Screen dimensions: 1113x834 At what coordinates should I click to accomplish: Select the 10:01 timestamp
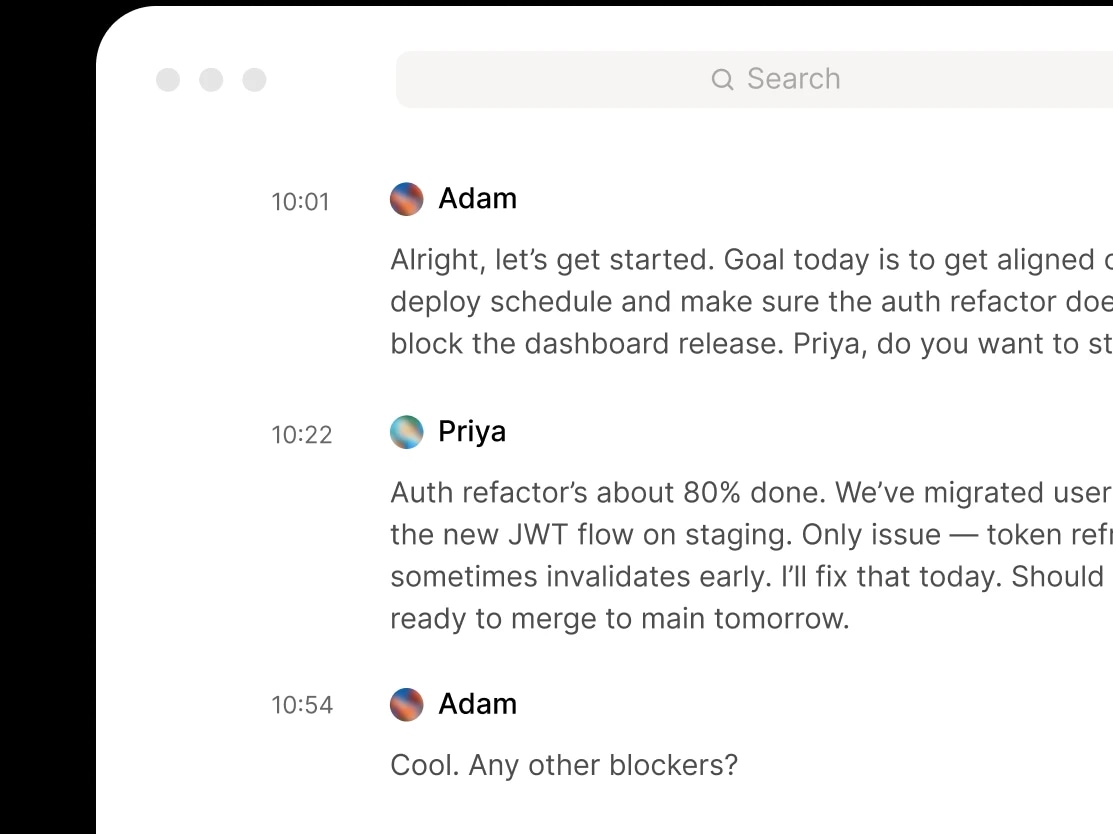(x=301, y=202)
